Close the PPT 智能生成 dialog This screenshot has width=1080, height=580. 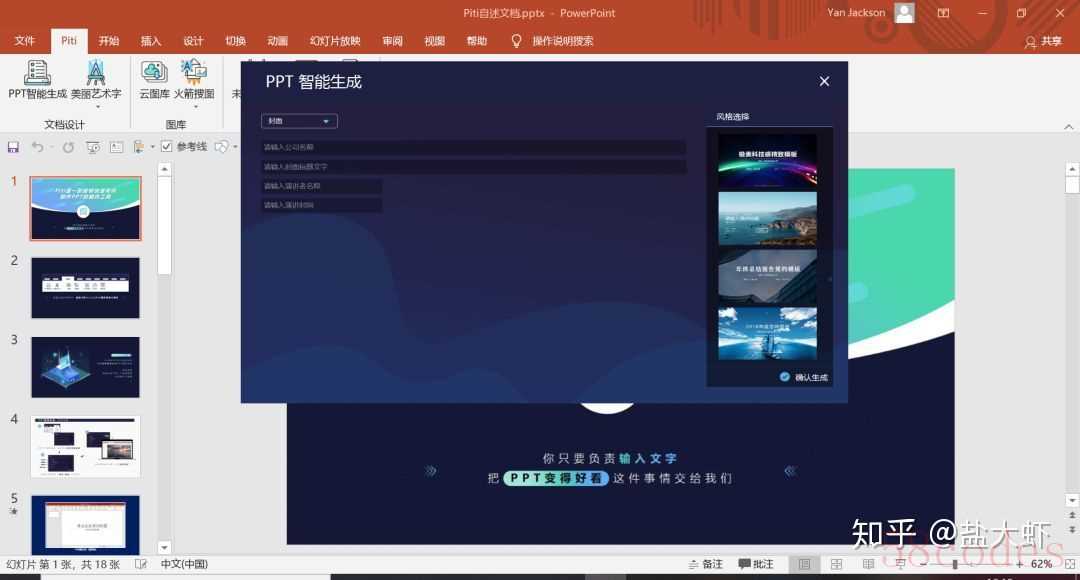[x=824, y=81]
